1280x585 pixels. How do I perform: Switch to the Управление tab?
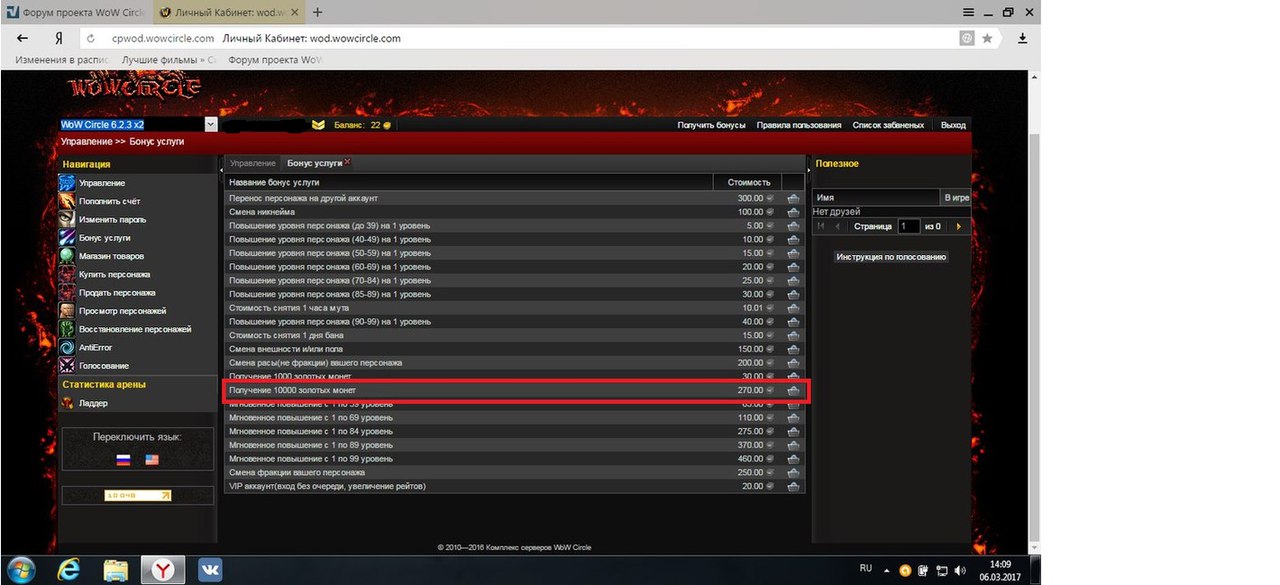point(253,162)
